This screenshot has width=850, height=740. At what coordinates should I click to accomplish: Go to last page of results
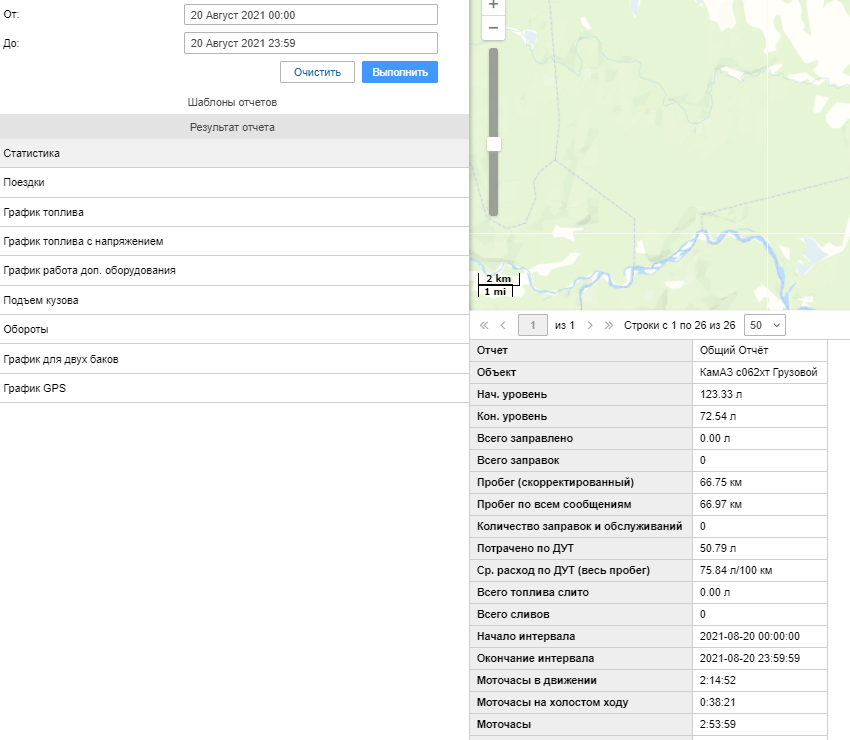tap(609, 325)
